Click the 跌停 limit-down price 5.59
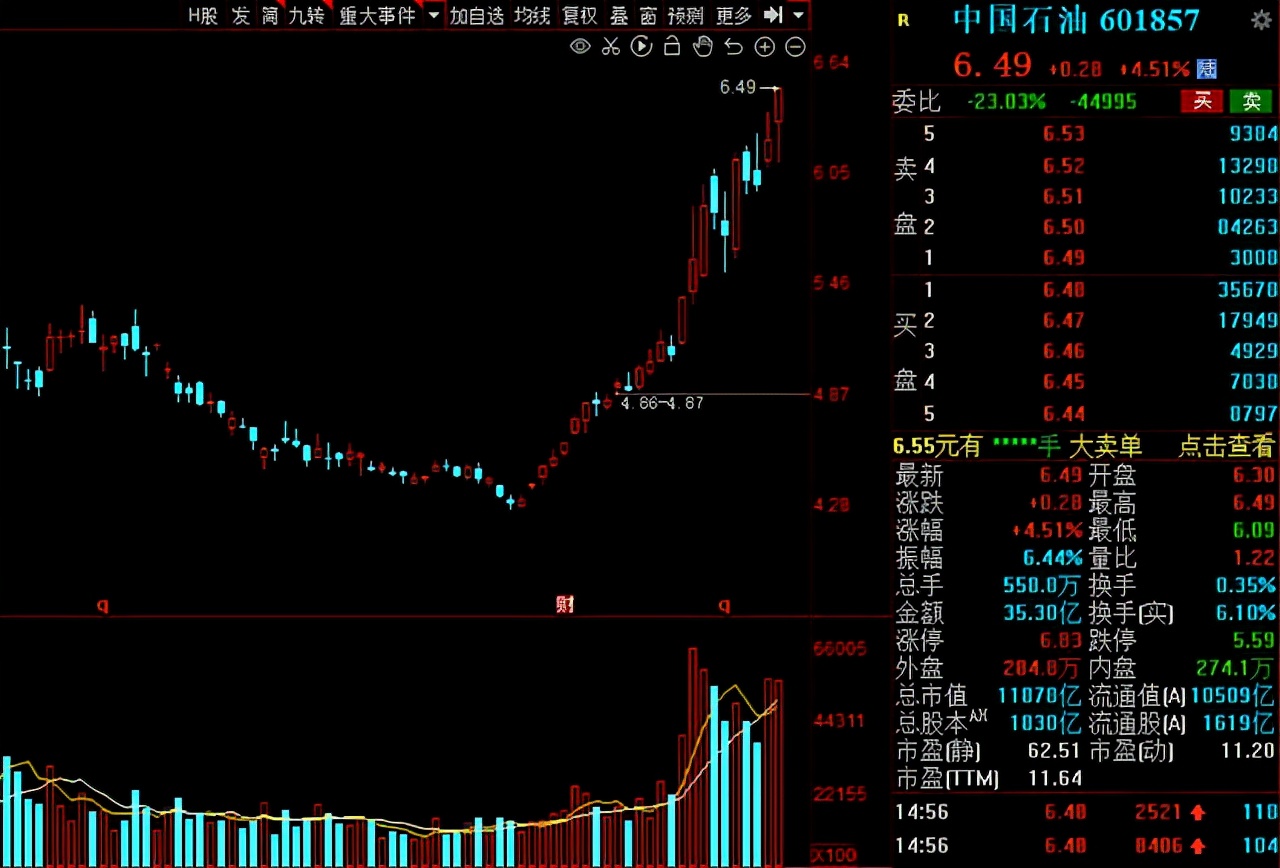This screenshot has height=868, width=1280. [1254, 640]
